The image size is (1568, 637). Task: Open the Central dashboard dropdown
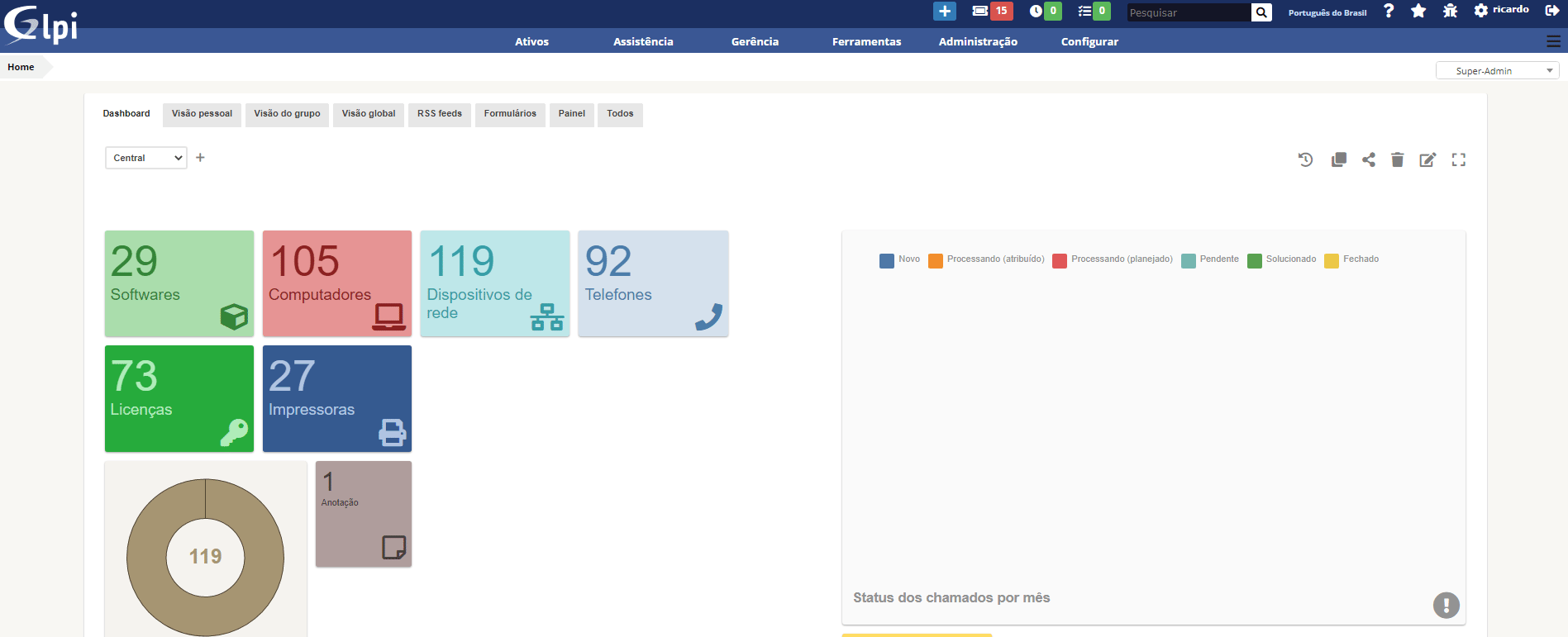point(146,158)
